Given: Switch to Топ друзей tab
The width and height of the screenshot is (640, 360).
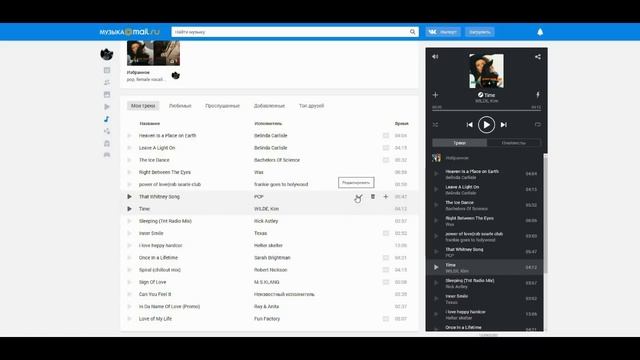Looking at the screenshot, I should 311,106.
